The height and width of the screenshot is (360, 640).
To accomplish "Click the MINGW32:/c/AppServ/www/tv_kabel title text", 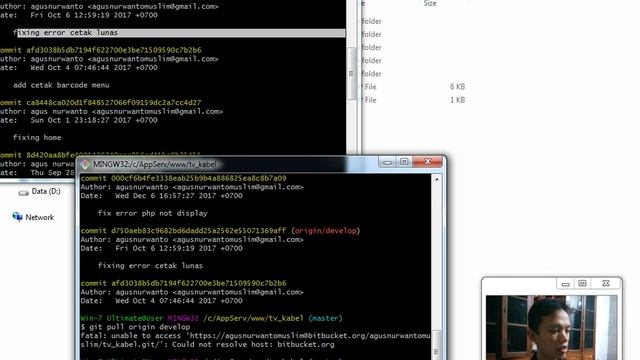I will click(x=155, y=164).
